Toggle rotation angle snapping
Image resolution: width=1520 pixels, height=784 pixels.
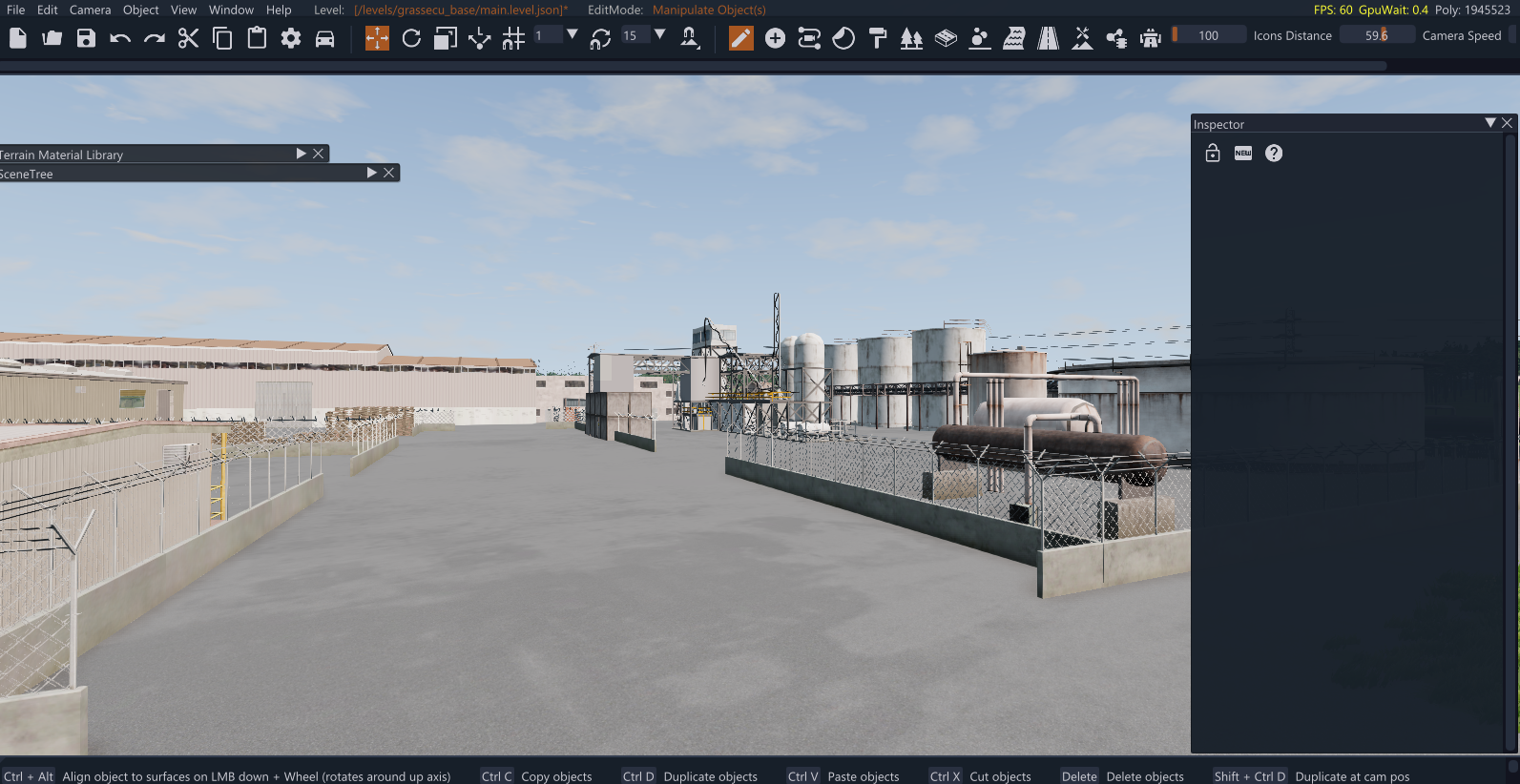point(600,38)
